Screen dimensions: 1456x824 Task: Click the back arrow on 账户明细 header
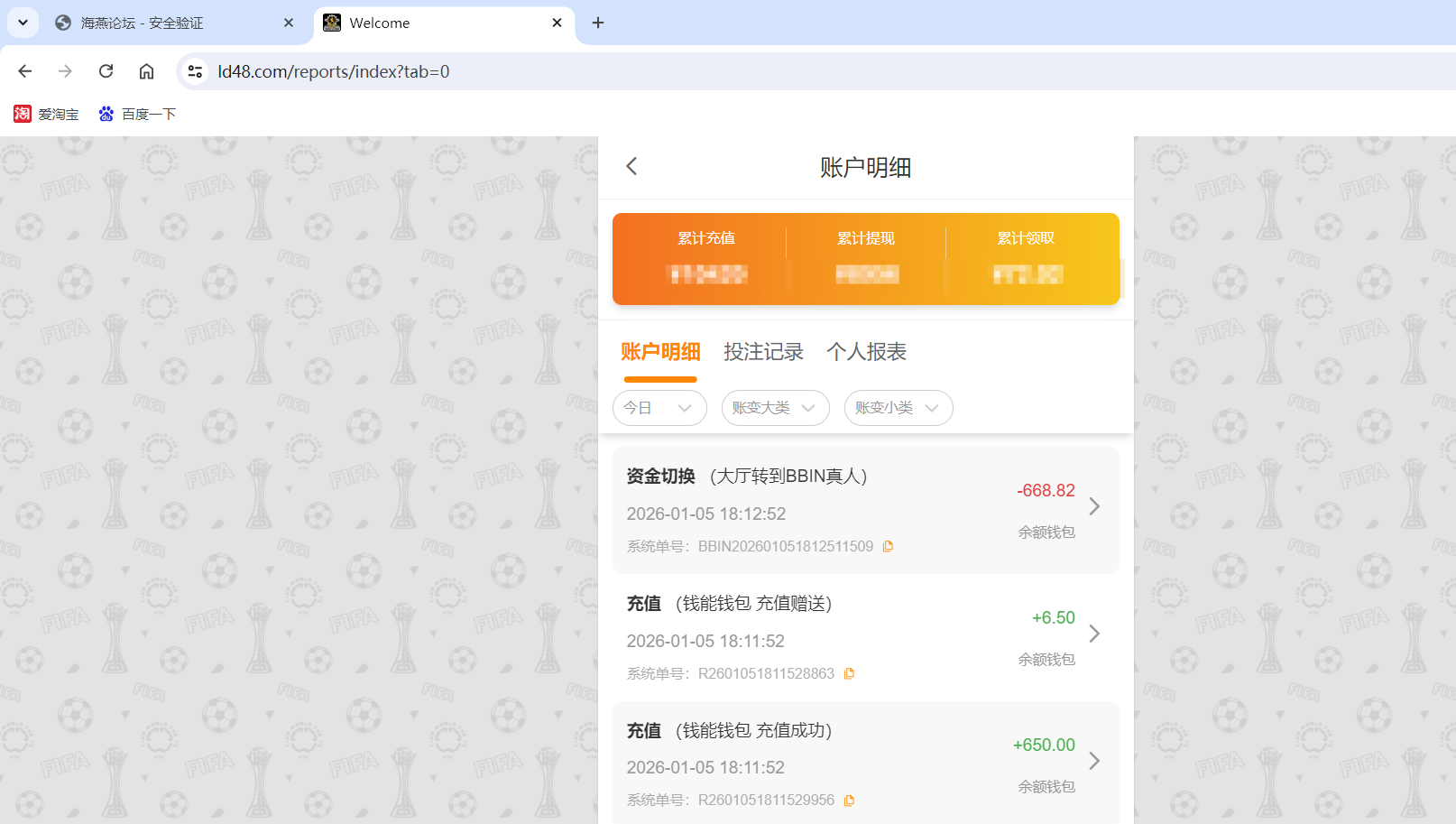(x=631, y=166)
